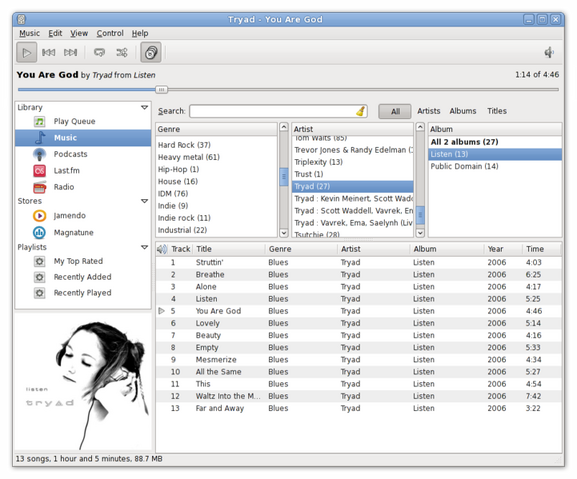This screenshot has height=479, width=577.
Task: Collapse the Playlists section
Action: (144, 247)
